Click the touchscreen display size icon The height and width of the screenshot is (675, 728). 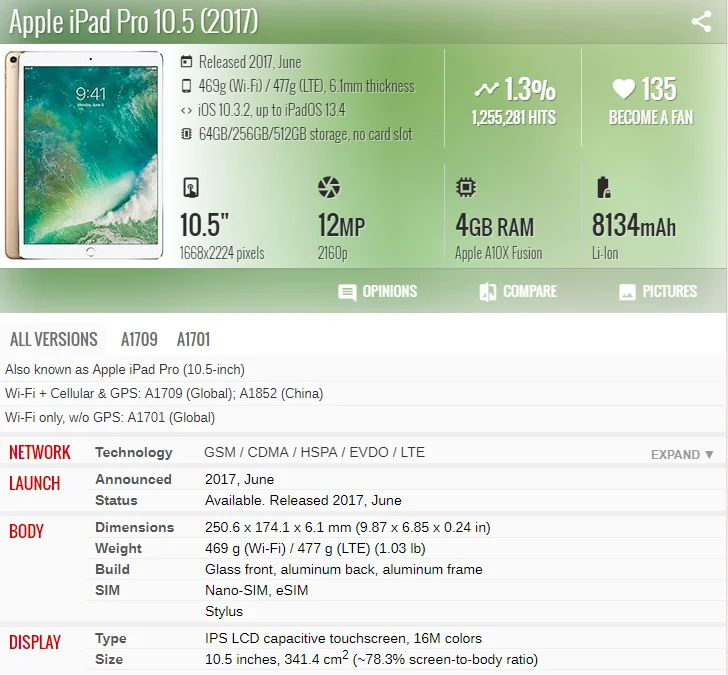pos(191,188)
